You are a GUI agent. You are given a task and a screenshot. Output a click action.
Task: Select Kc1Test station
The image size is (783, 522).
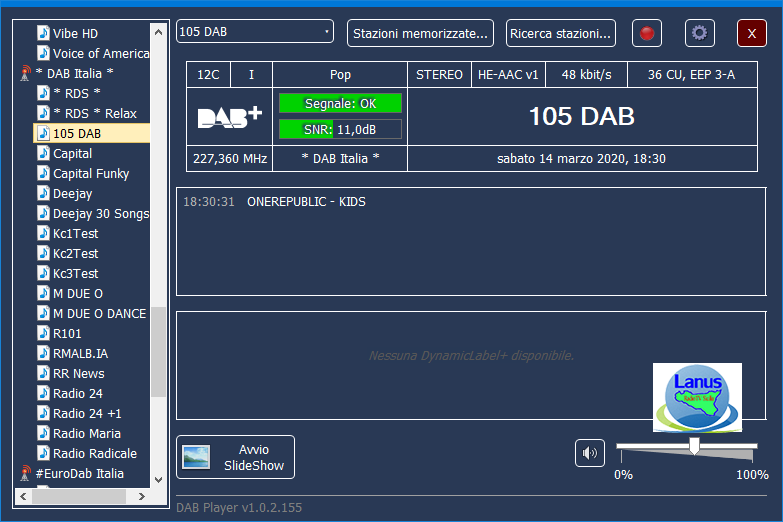pos(75,233)
